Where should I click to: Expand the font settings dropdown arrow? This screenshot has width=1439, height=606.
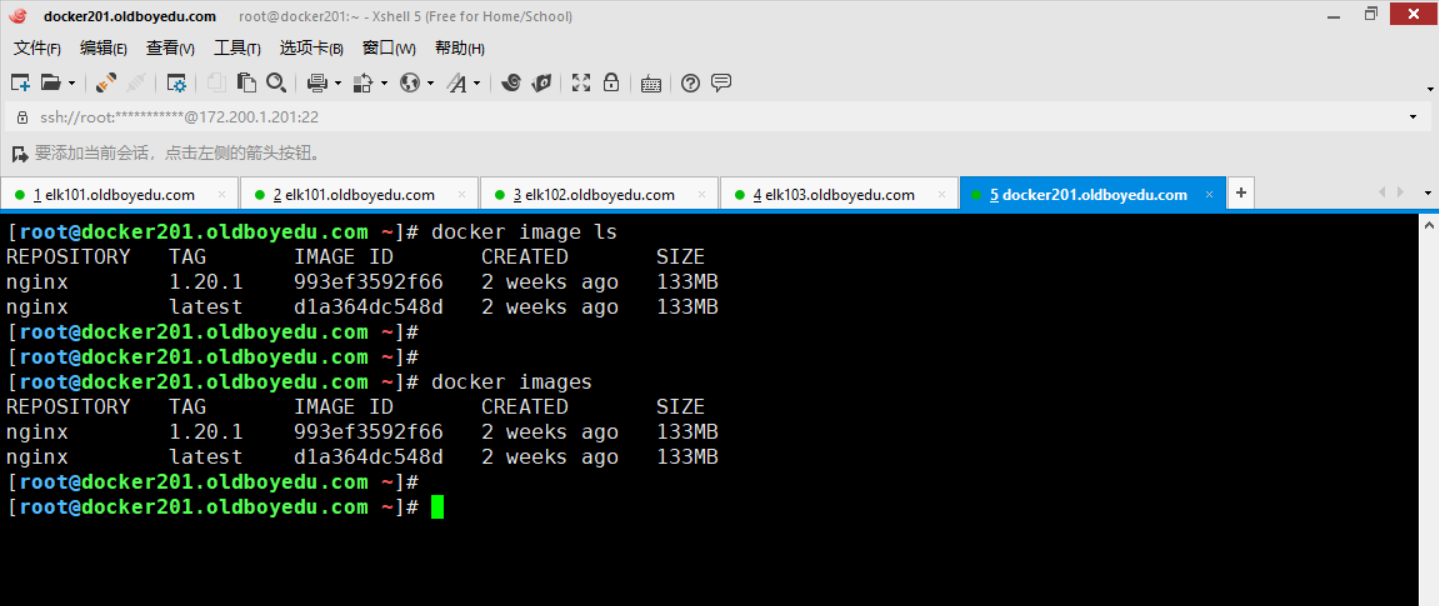(477, 83)
